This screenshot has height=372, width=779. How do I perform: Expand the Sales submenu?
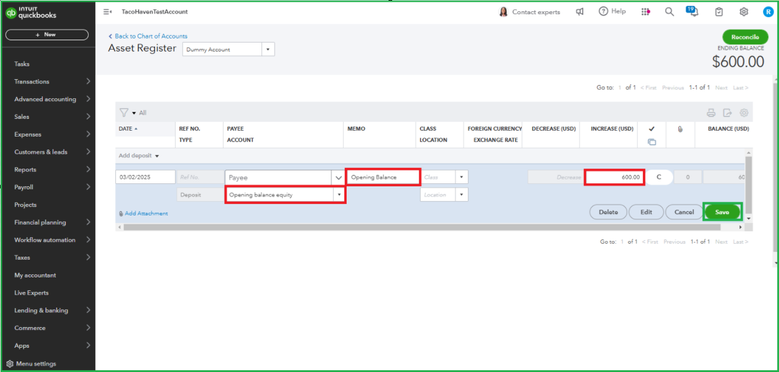88,117
